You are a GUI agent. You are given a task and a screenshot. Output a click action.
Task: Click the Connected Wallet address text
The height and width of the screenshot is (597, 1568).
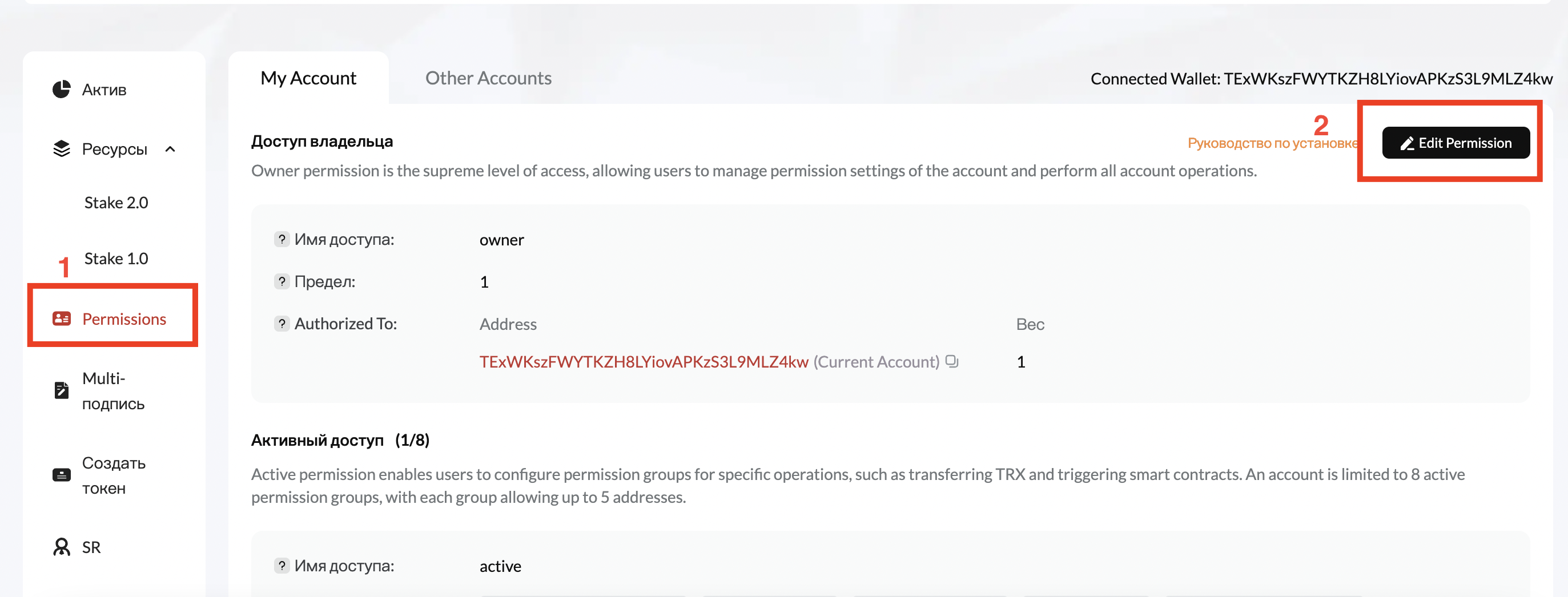point(1388,79)
